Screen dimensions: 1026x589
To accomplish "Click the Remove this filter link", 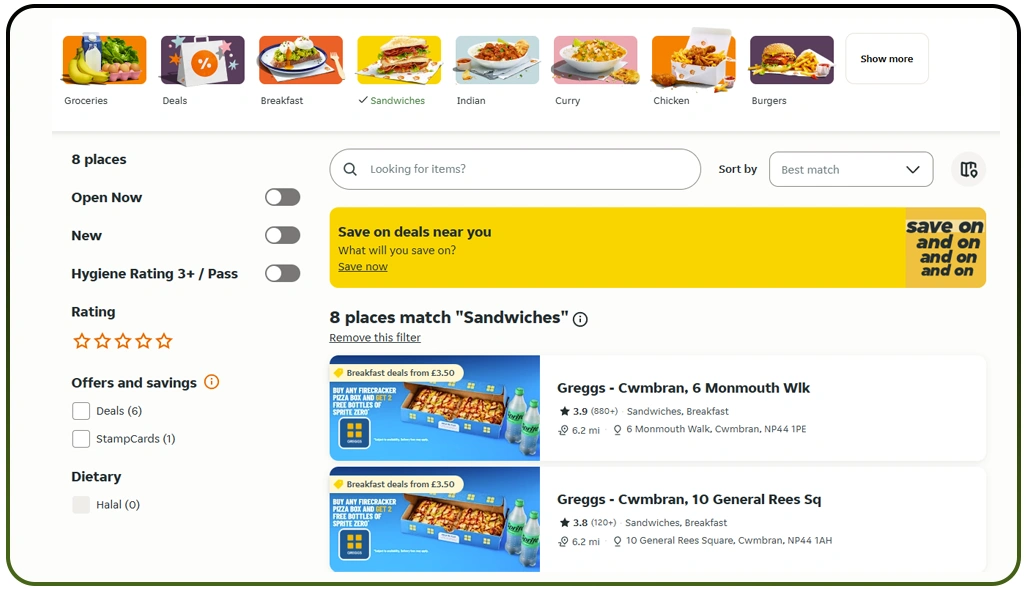I will 375,338.
